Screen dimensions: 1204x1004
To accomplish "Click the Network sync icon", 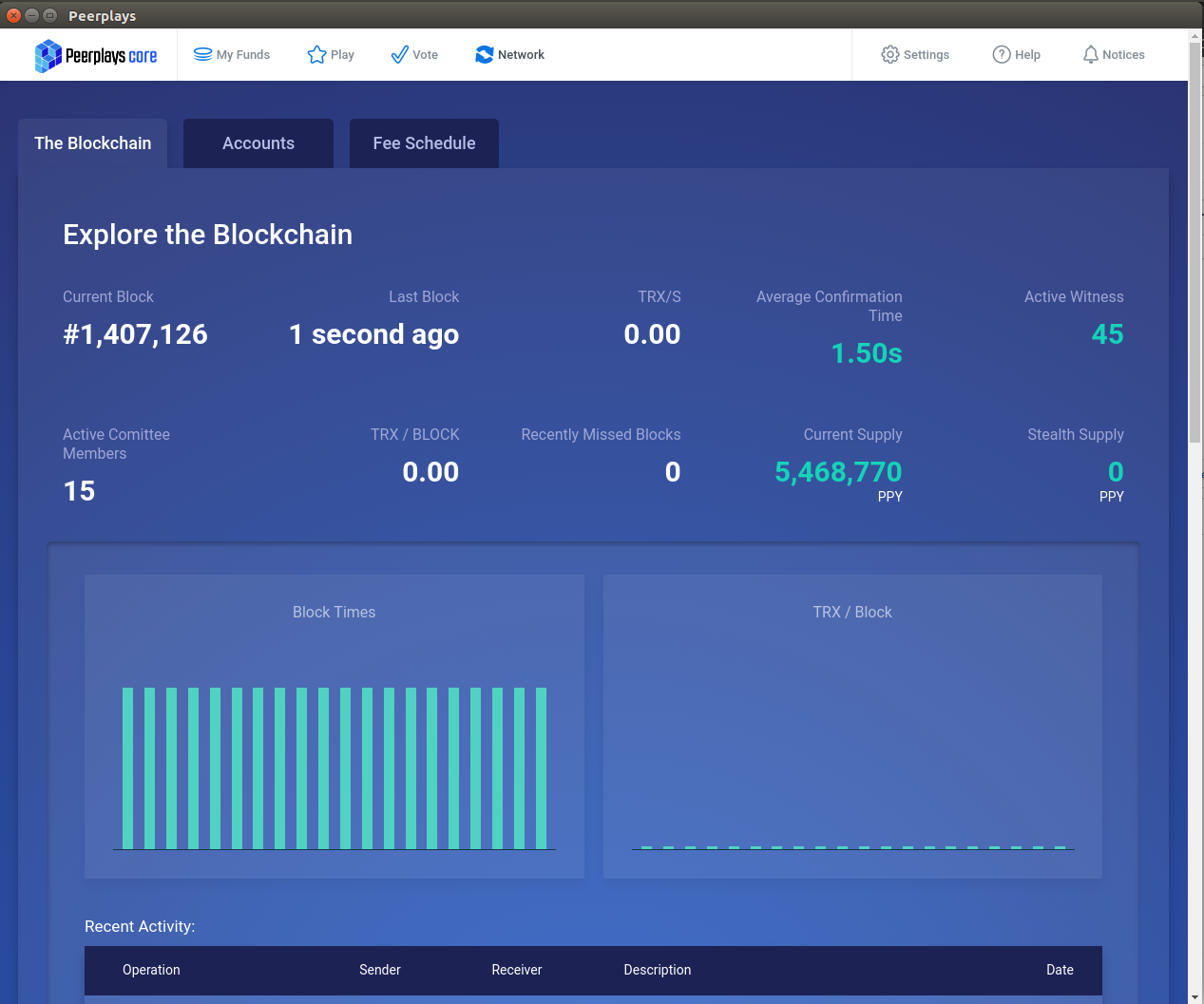I will pyautogui.click(x=485, y=54).
